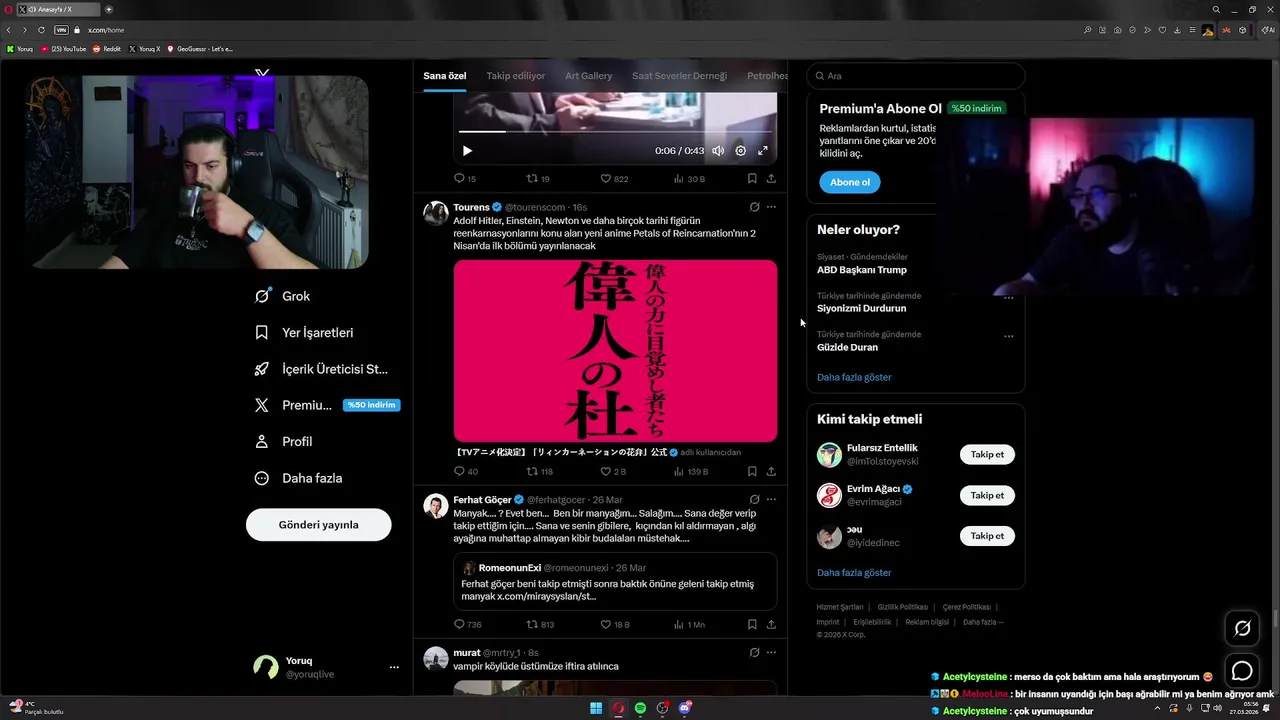1280x720 pixels.
Task: Bookmark the Tourens post
Action: pyautogui.click(x=752, y=471)
